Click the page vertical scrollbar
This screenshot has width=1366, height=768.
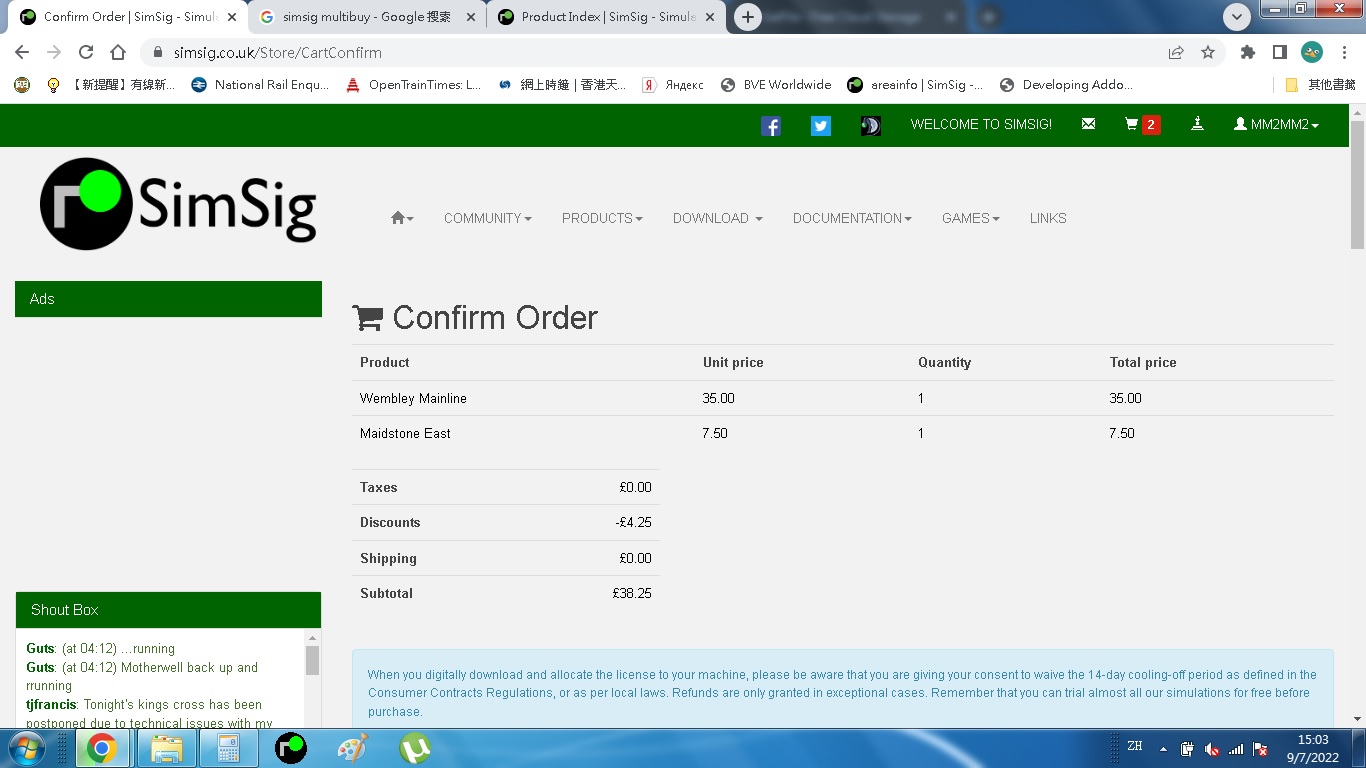(x=1357, y=185)
